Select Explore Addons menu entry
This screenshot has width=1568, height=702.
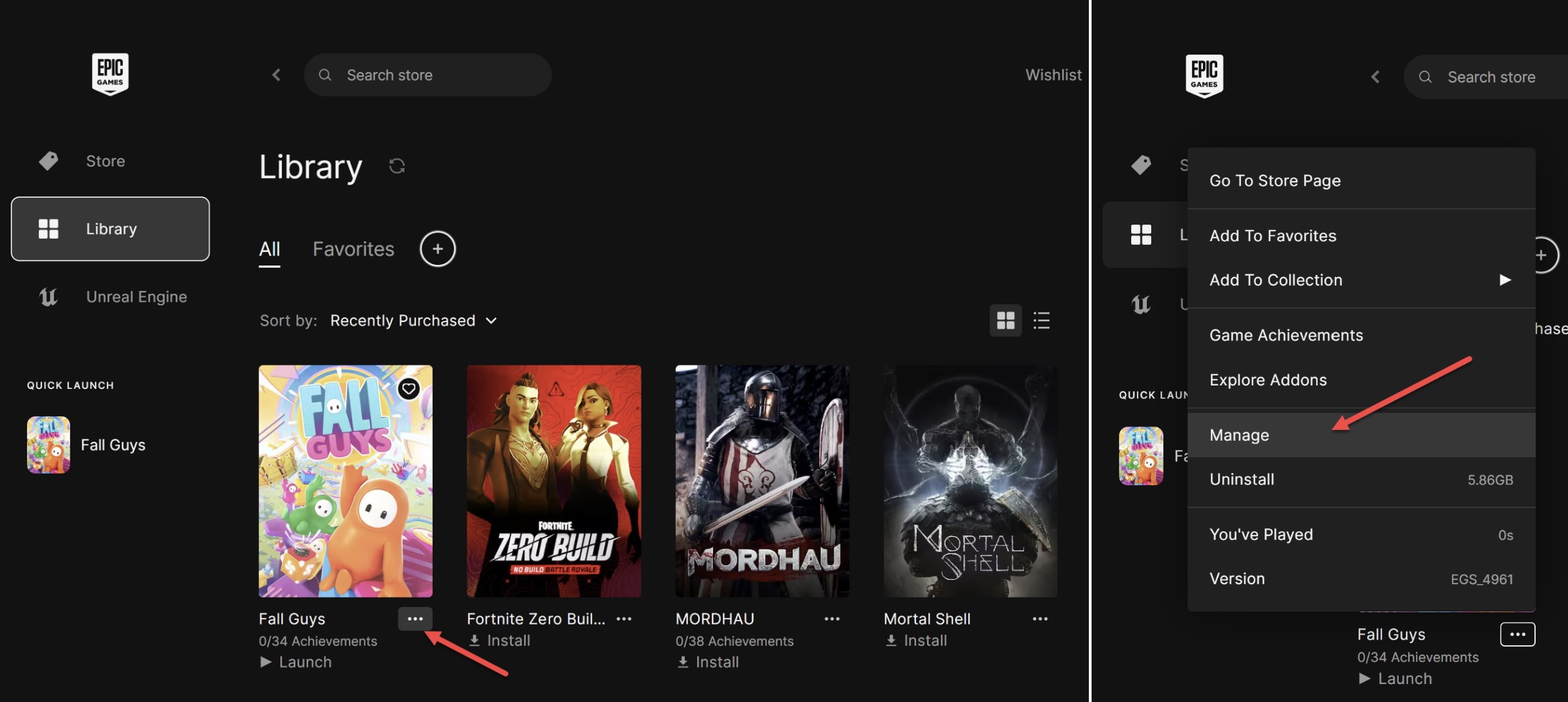pos(1361,380)
